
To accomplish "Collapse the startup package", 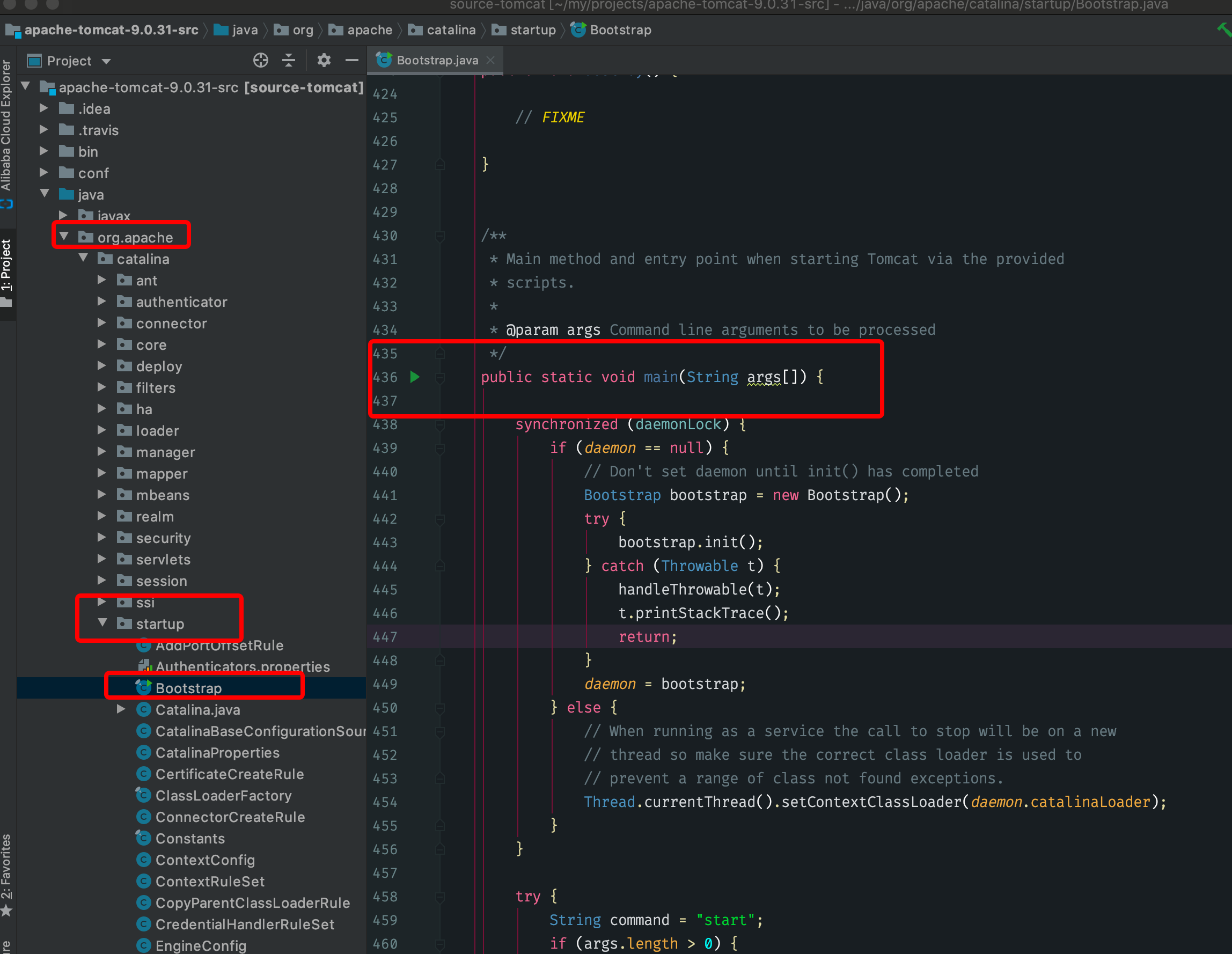I will click(x=102, y=623).
